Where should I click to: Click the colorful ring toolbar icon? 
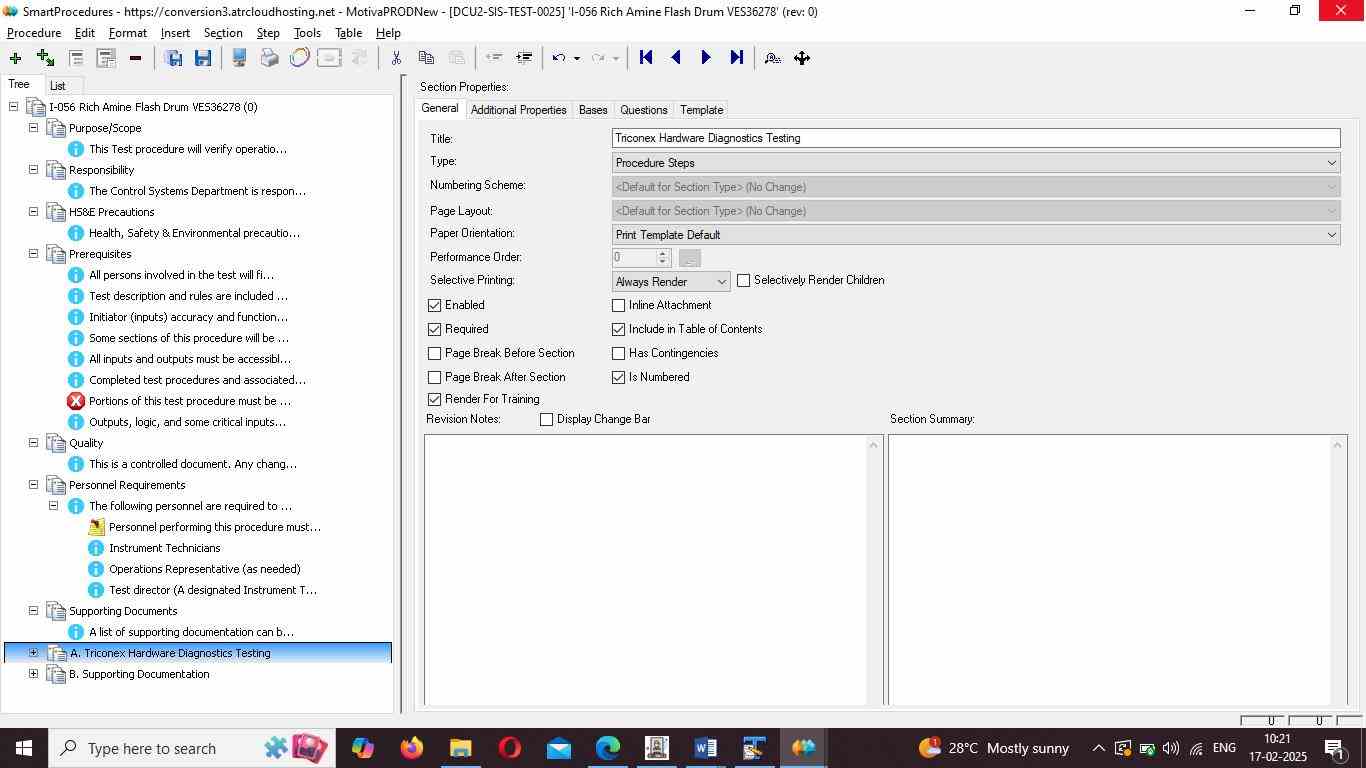(299, 58)
